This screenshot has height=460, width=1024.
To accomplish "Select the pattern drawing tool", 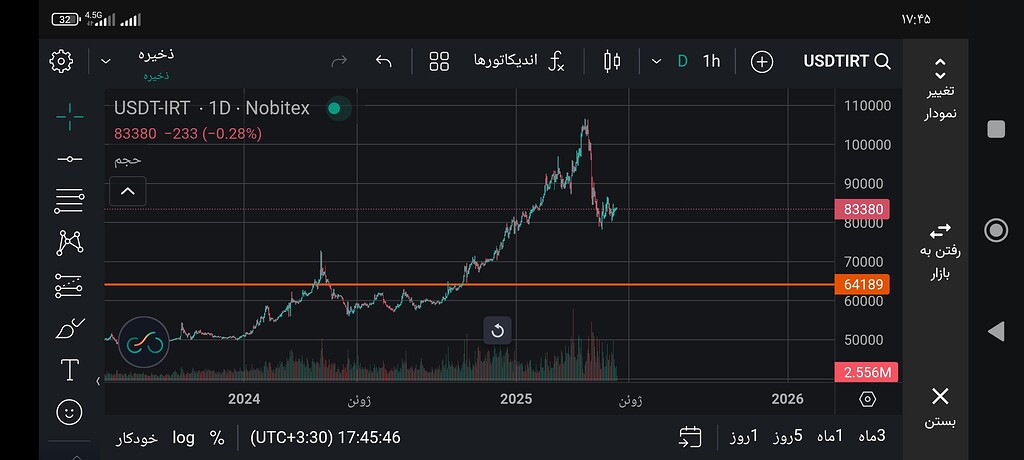I will click(x=69, y=243).
